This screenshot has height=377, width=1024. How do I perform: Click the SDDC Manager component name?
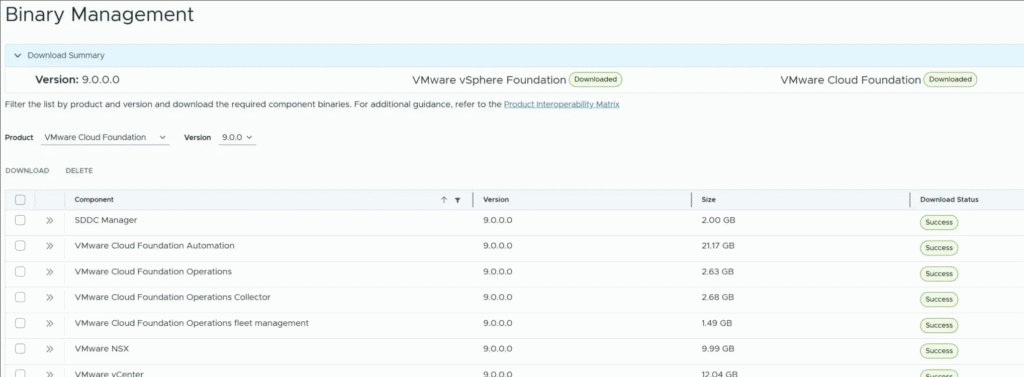[x=106, y=220]
